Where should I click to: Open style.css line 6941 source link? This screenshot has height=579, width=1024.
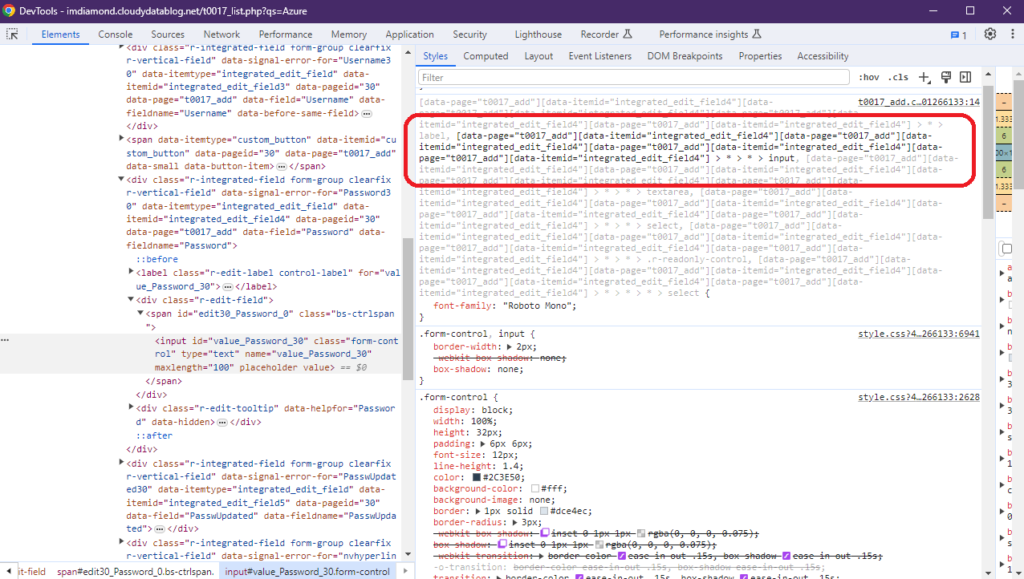click(918, 334)
